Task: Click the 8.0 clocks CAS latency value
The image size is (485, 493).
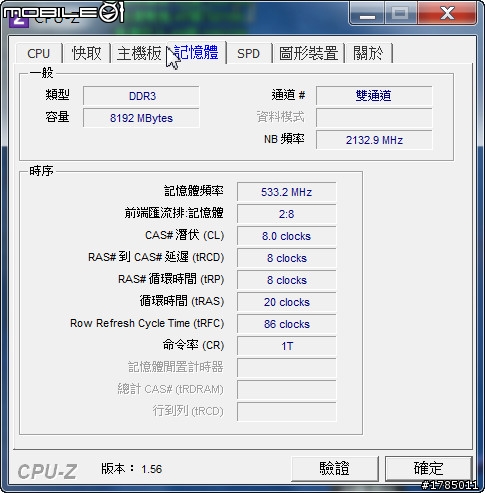Action: tap(287, 236)
